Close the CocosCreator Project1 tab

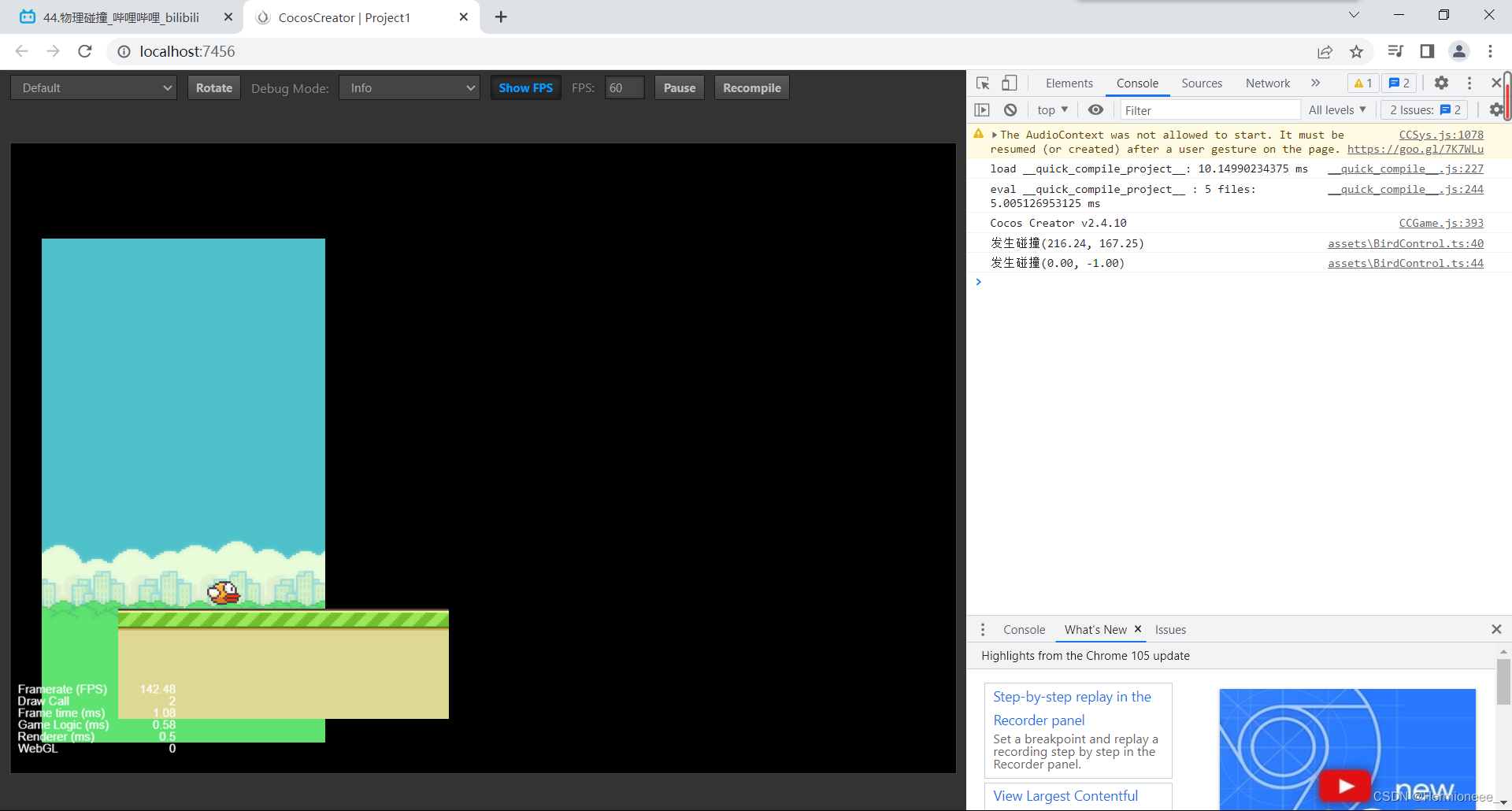(x=464, y=17)
